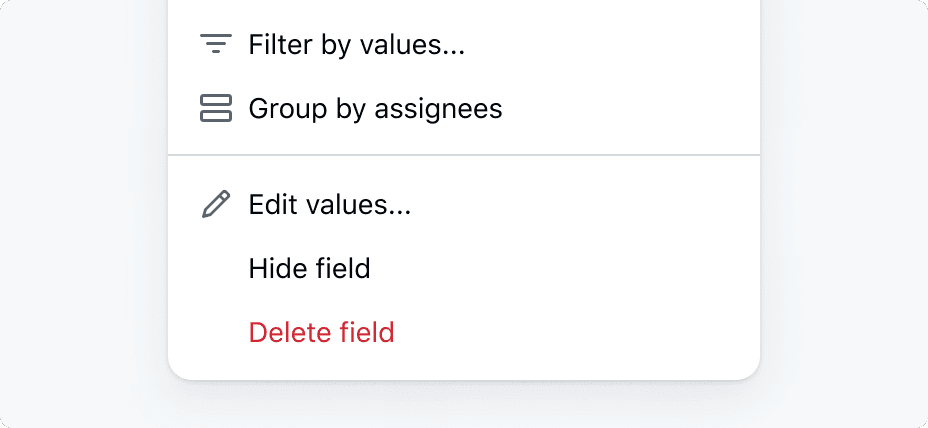Hide field using the menu item
Viewport: 928px width, 428px height.
[x=309, y=268]
